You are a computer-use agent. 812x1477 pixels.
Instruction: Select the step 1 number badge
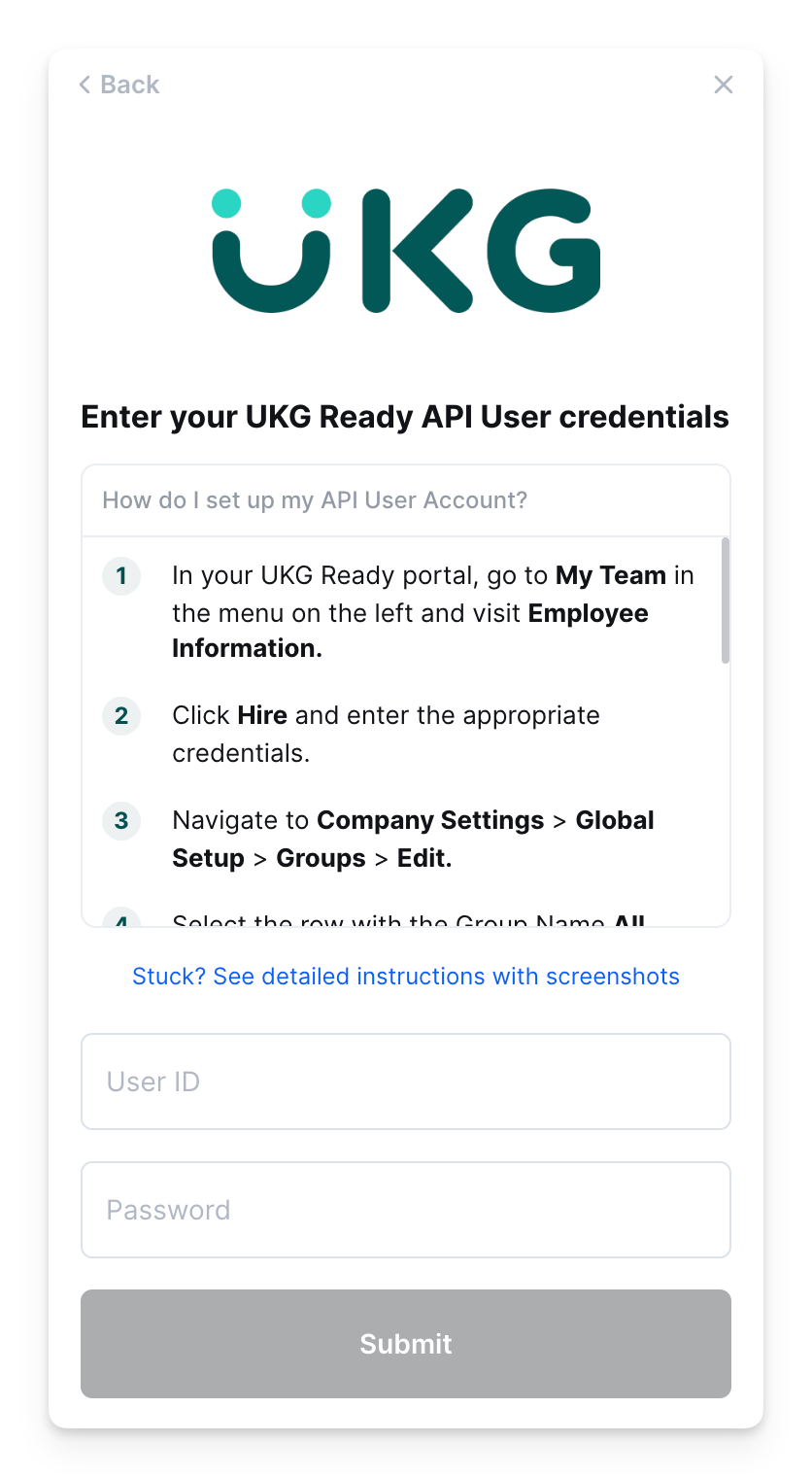tap(121, 576)
